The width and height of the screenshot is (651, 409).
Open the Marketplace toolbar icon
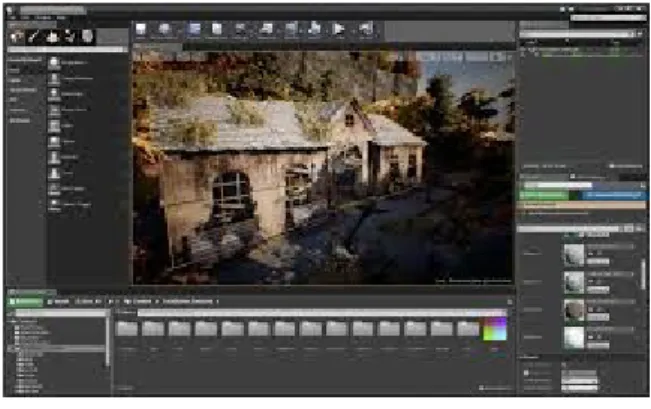[217, 30]
